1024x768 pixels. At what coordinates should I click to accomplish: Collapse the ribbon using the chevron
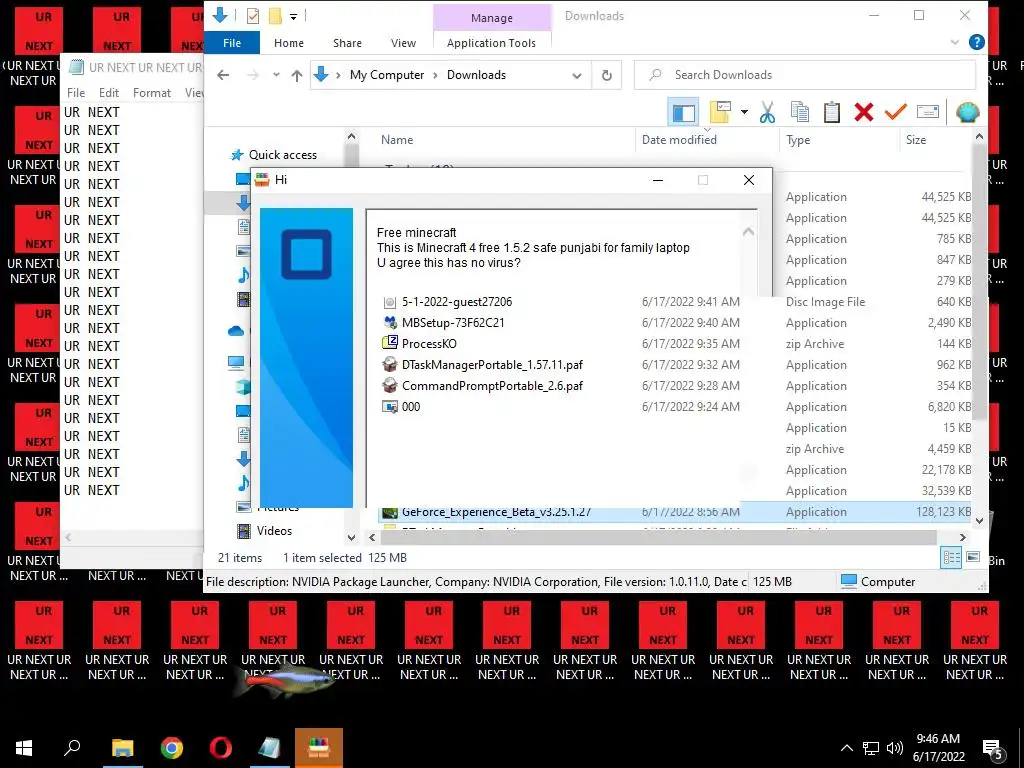pos(955,42)
